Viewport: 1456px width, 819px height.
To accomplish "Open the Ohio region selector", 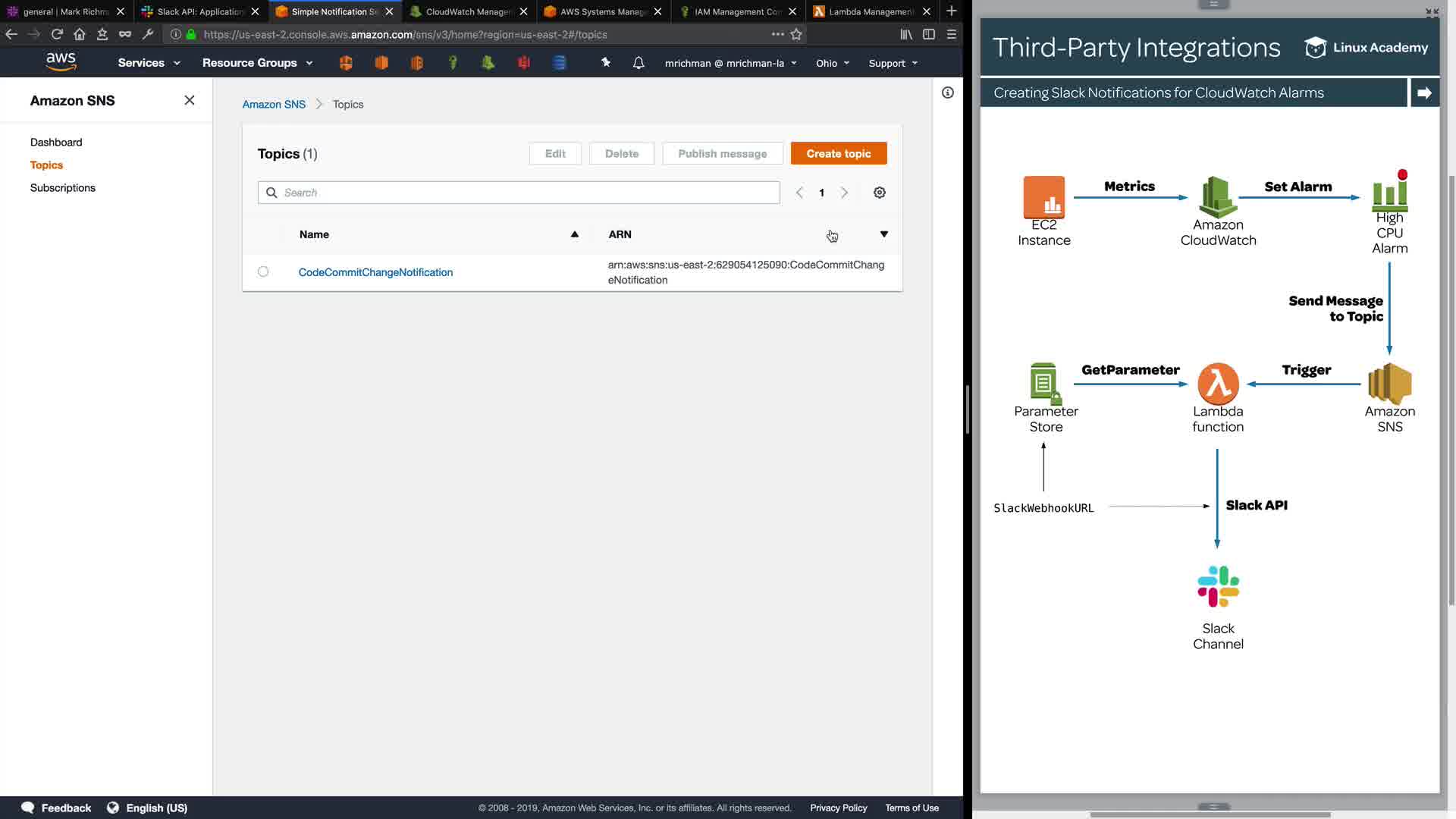I will [832, 63].
